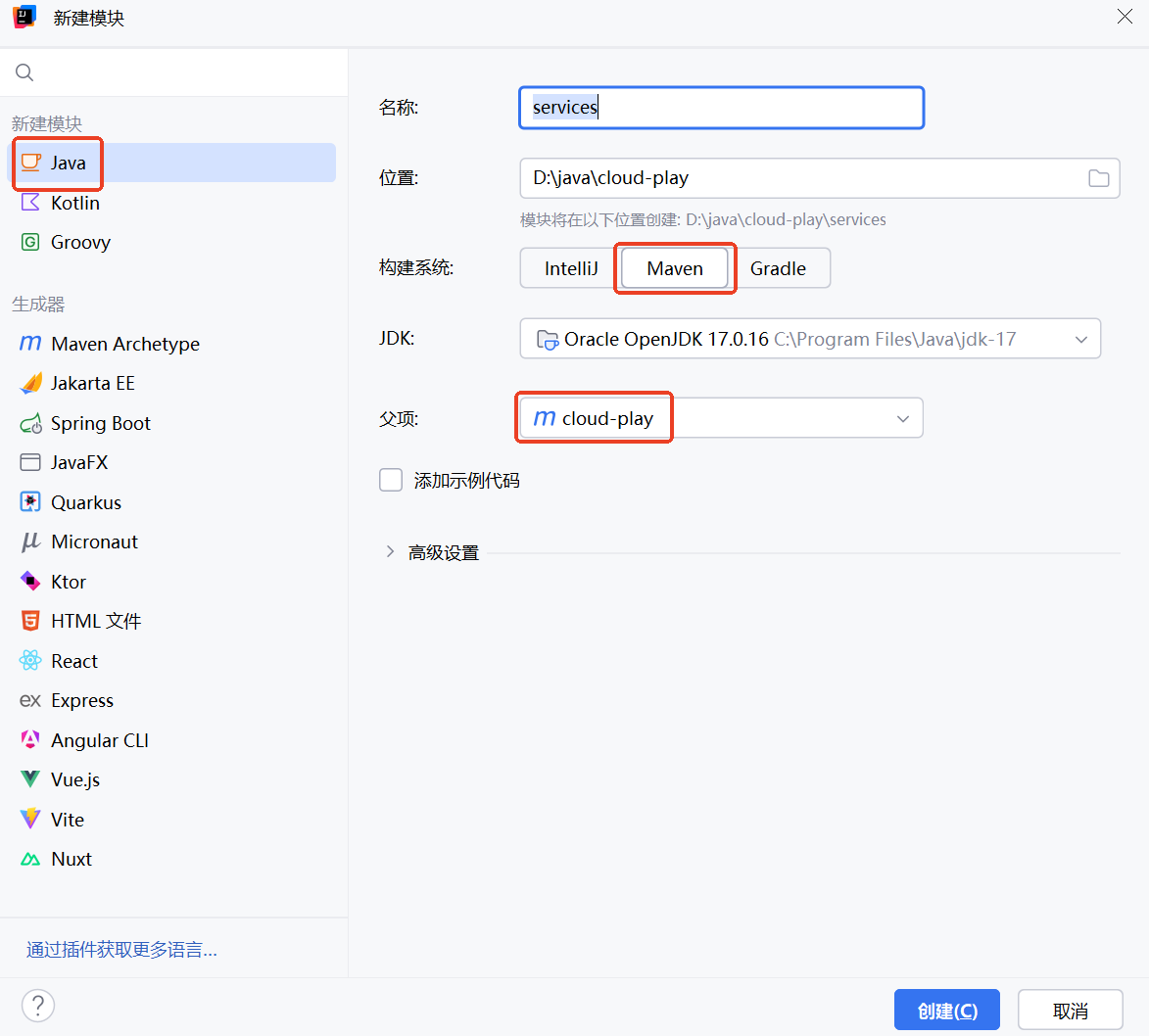This screenshot has height=1036, width=1149.
Task: Click the 取消 cancel button
Action: 1070,1011
